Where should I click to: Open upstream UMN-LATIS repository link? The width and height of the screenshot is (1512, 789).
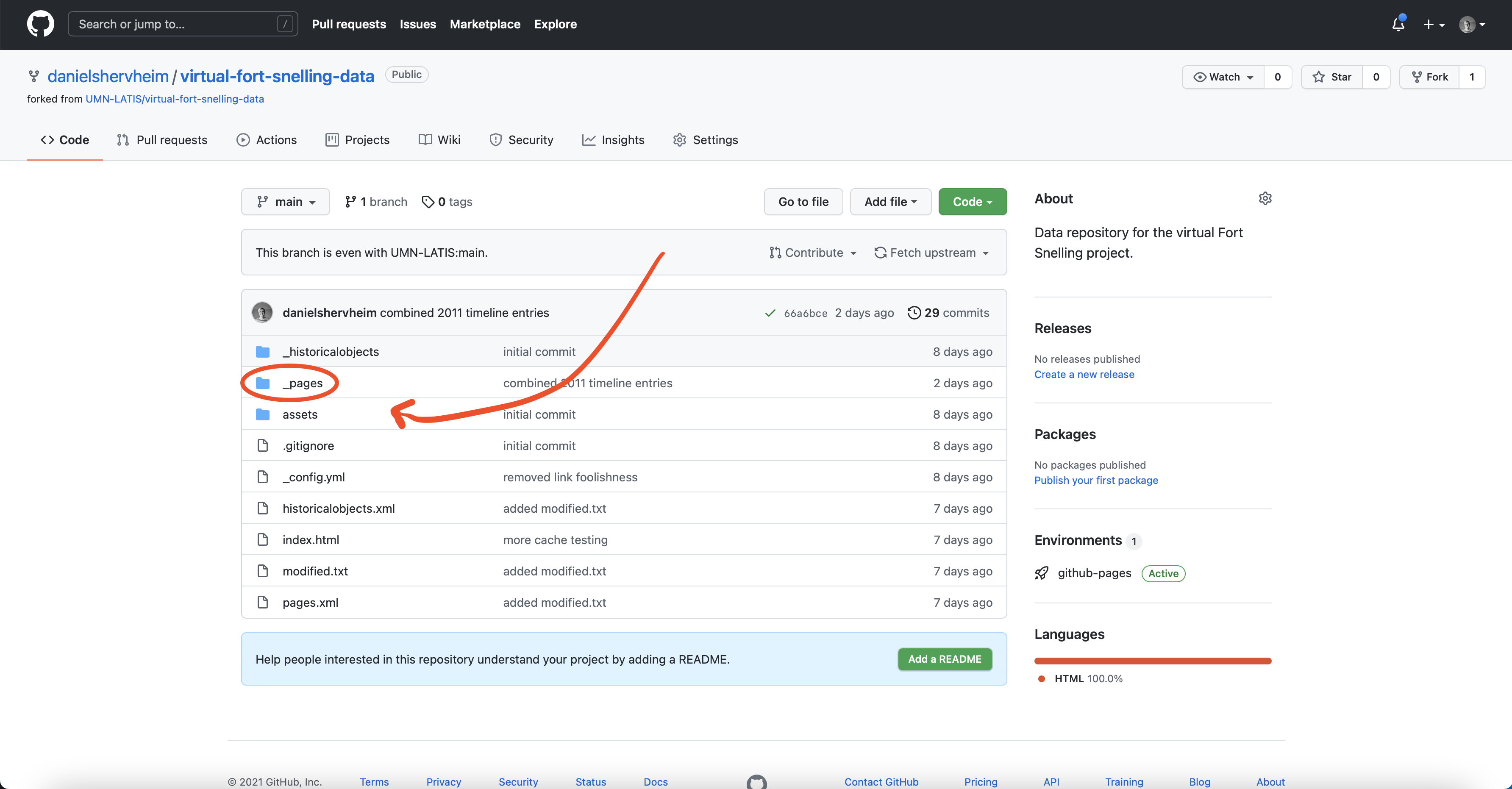pyautogui.click(x=175, y=99)
